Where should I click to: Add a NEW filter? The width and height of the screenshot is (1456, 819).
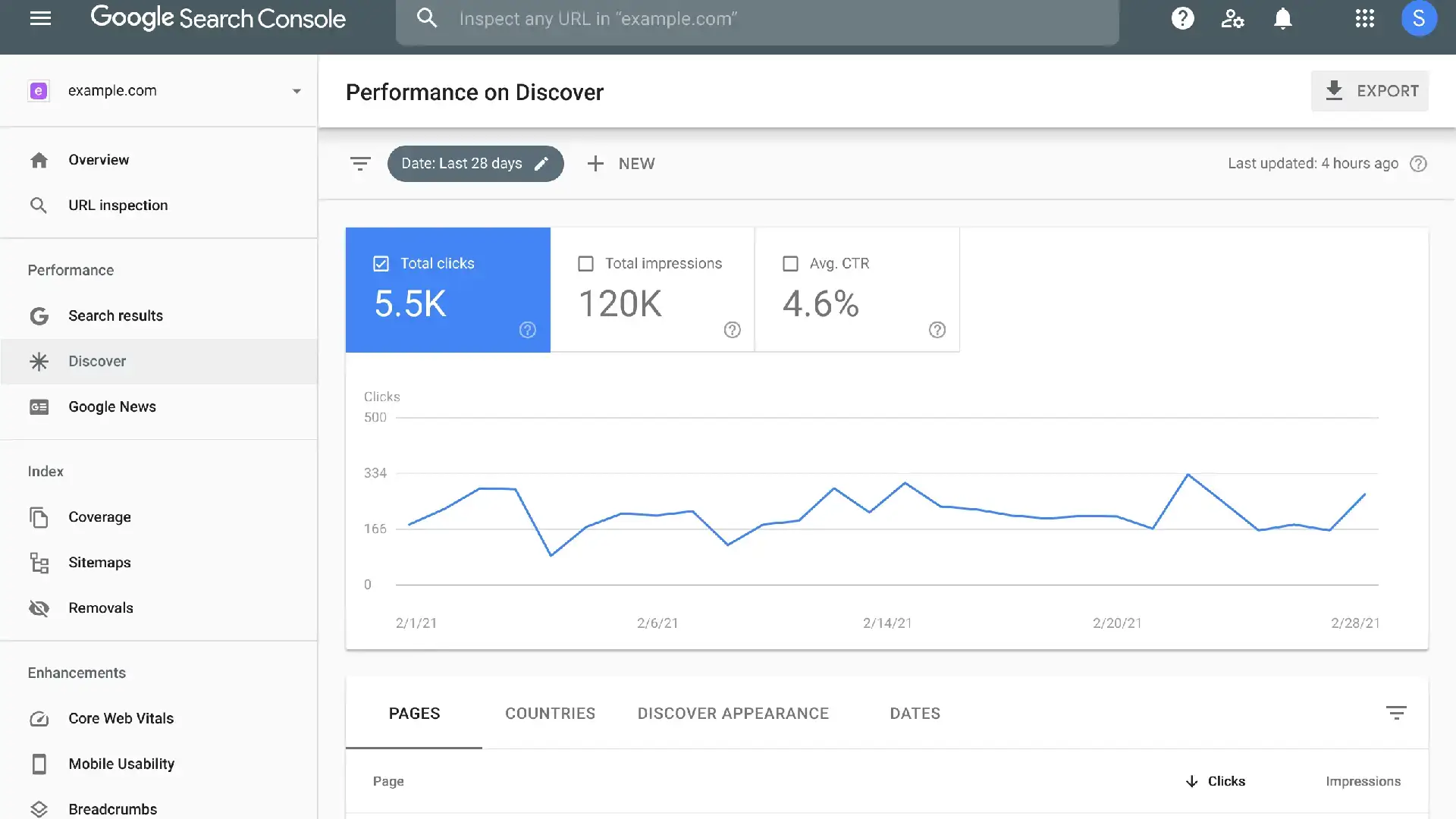tap(621, 164)
